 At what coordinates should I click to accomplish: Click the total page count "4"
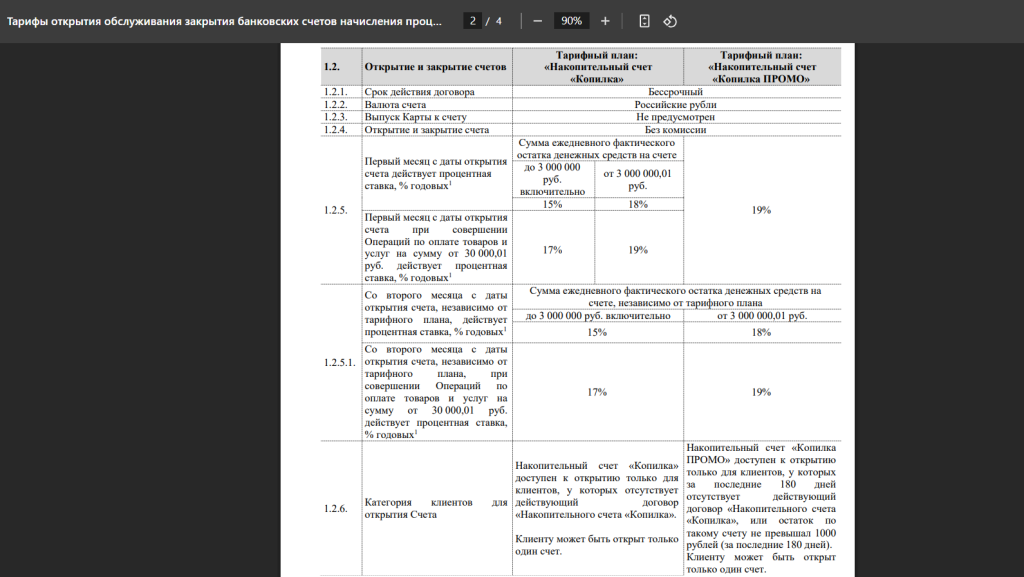pyautogui.click(x=498, y=21)
